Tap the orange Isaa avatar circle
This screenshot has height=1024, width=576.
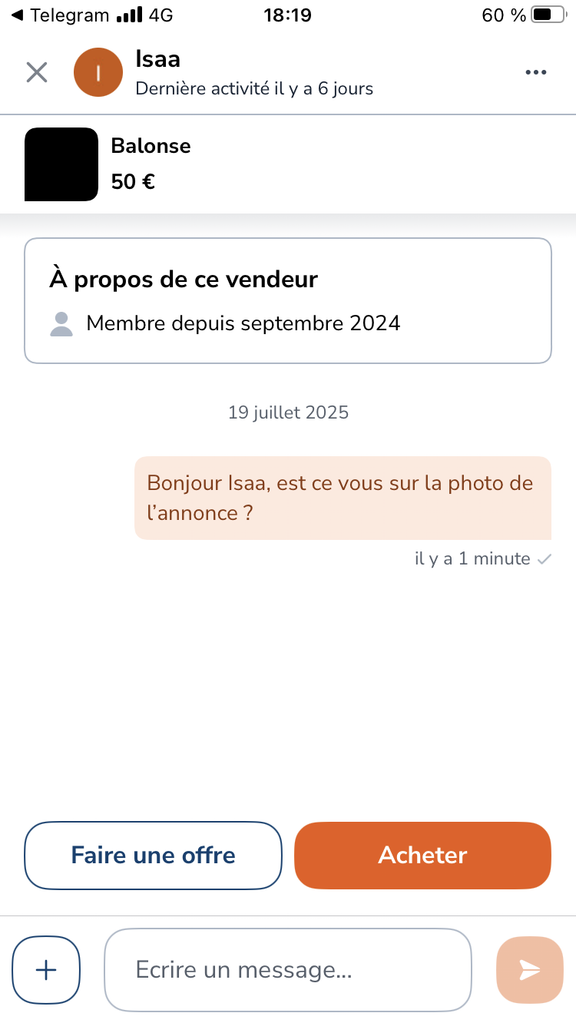pos(99,72)
